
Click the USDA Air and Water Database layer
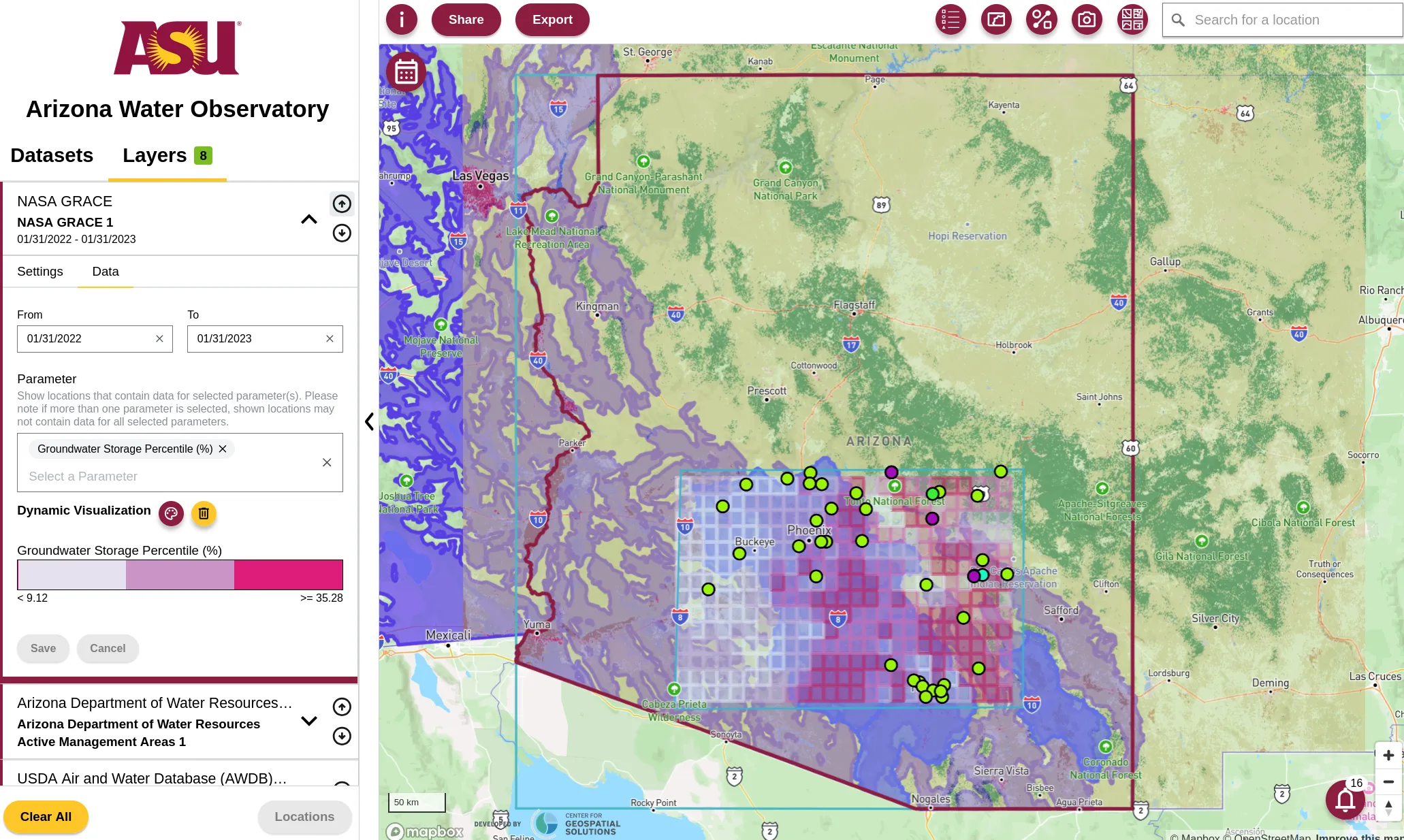(x=152, y=779)
